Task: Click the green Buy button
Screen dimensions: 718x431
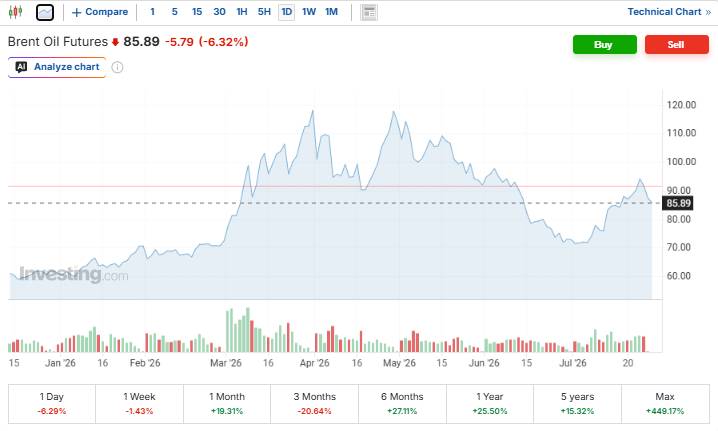Action: 604,44
